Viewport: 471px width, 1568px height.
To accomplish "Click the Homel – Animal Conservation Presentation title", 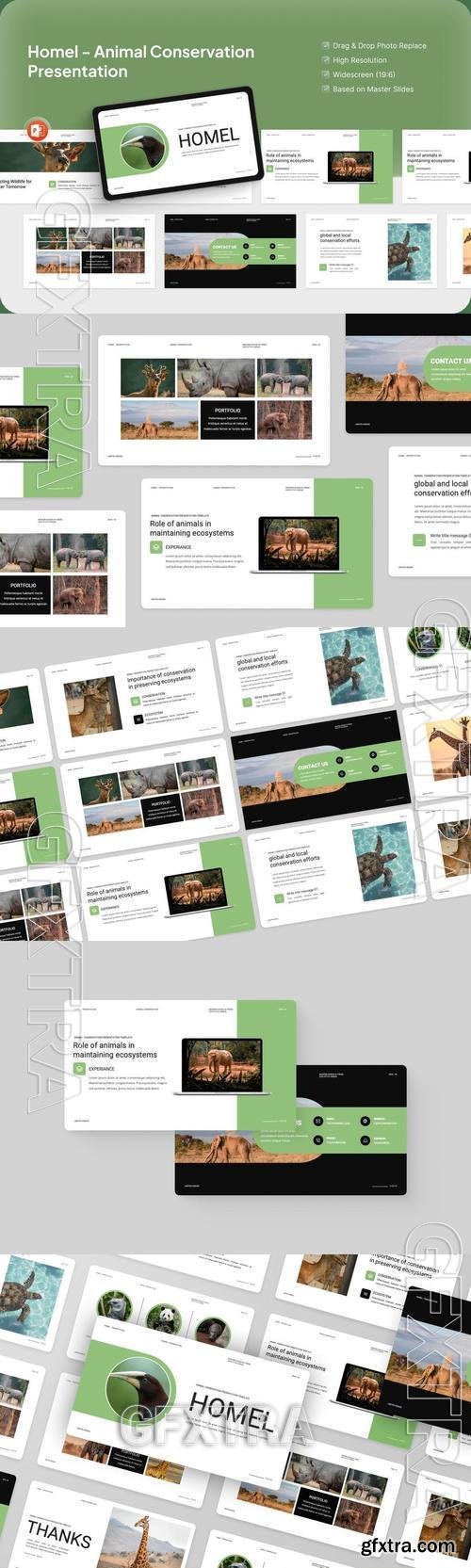I will pyautogui.click(x=140, y=61).
